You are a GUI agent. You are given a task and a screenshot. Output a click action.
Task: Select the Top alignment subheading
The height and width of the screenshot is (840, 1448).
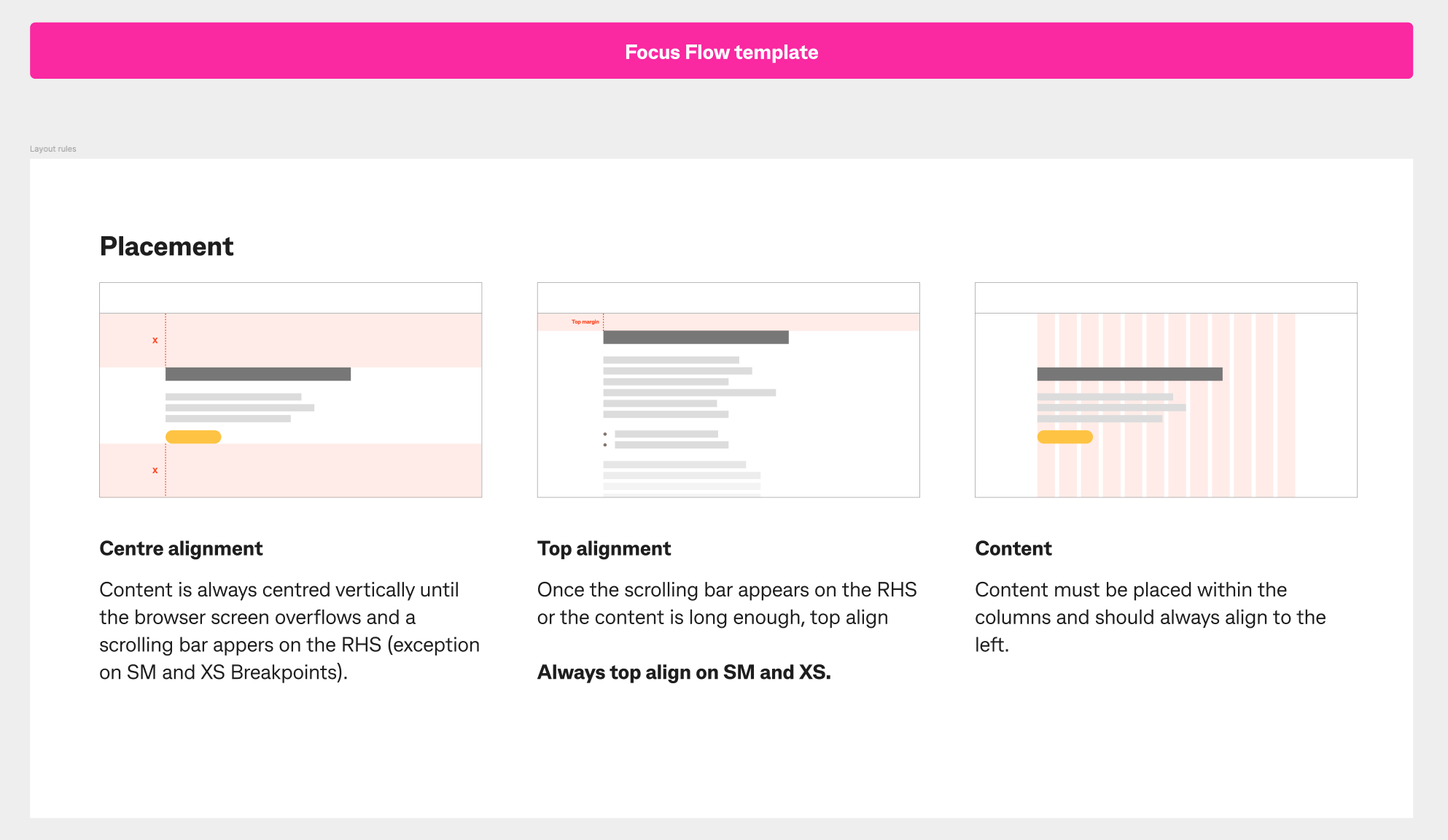[604, 548]
